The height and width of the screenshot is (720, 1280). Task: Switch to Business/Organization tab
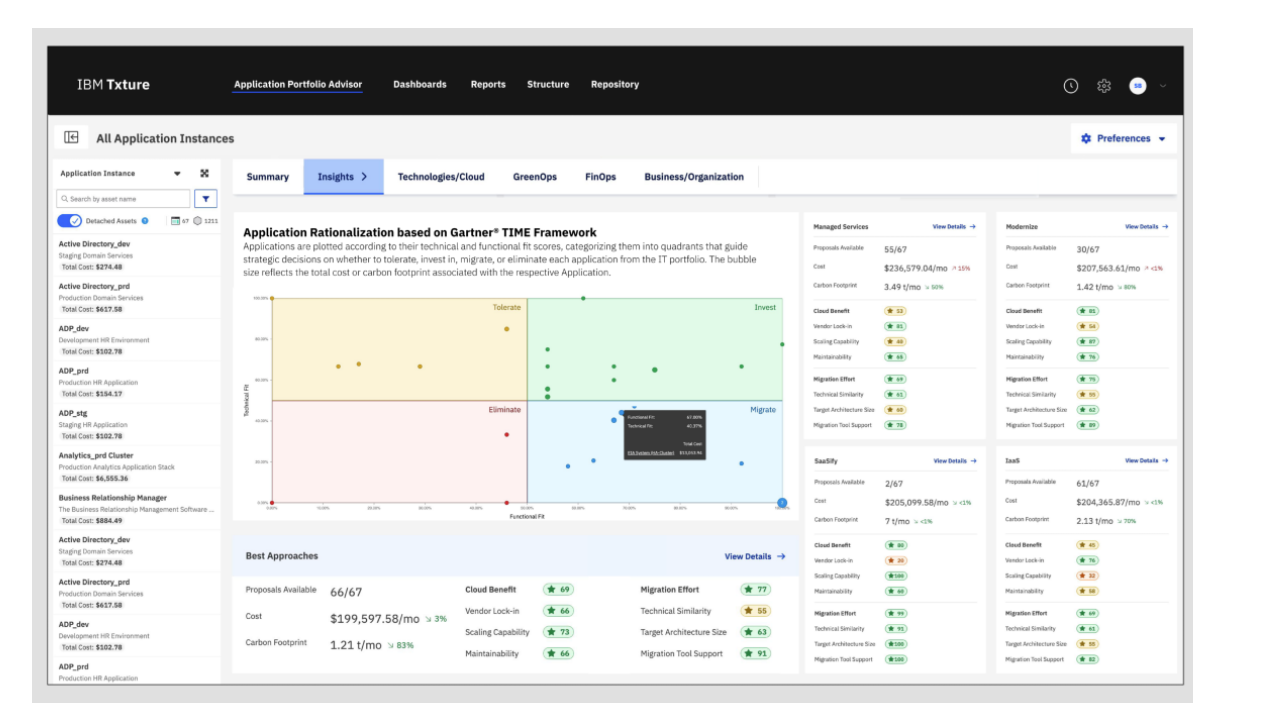click(x=694, y=177)
